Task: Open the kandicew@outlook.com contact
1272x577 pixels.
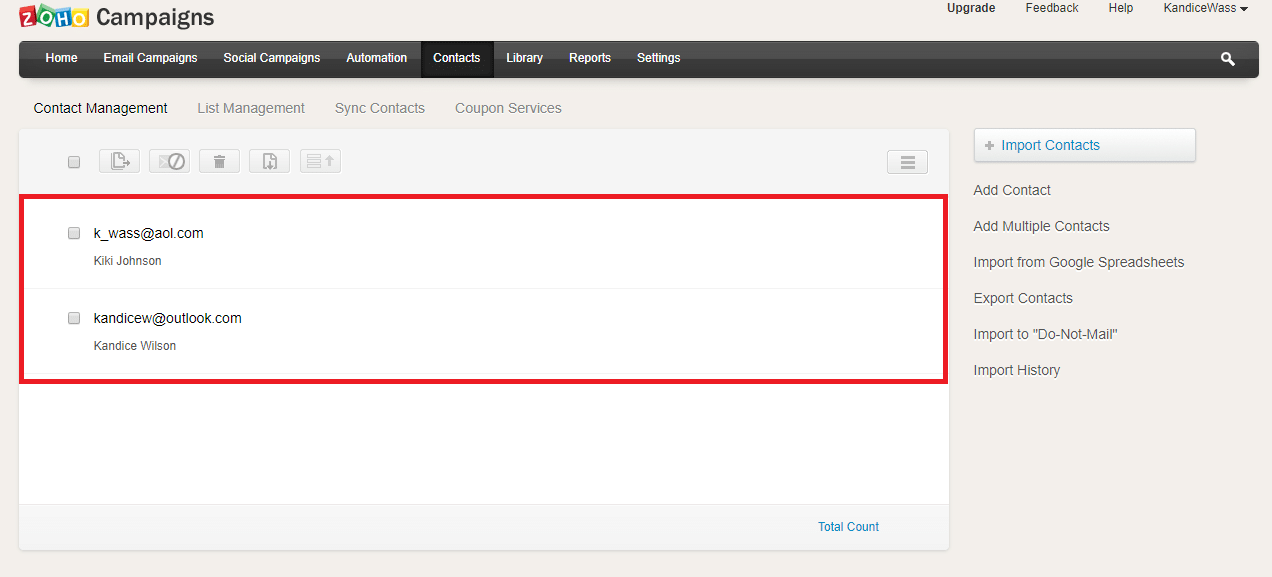Action: tap(168, 318)
